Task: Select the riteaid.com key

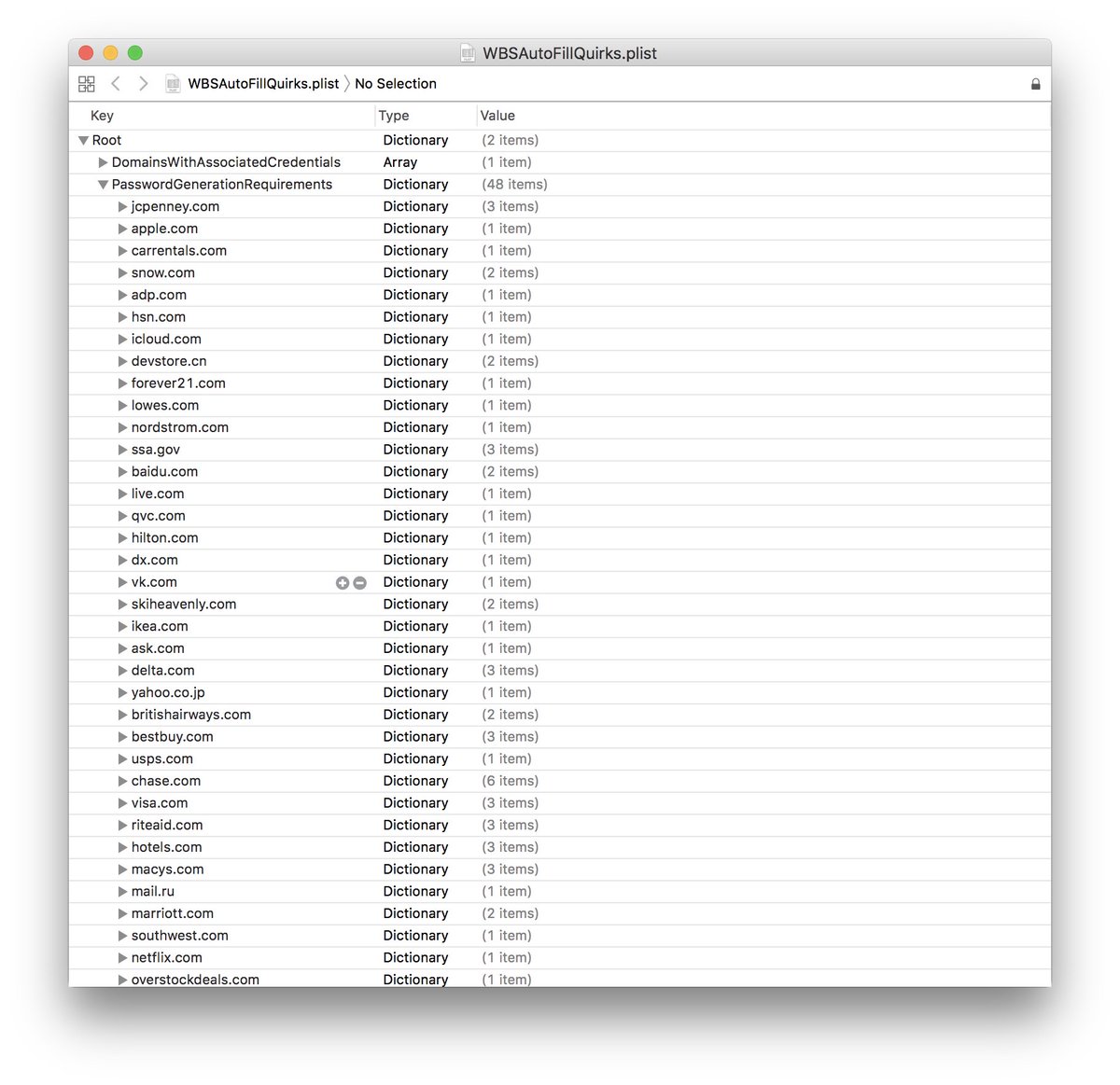Action: coord(167,826)
